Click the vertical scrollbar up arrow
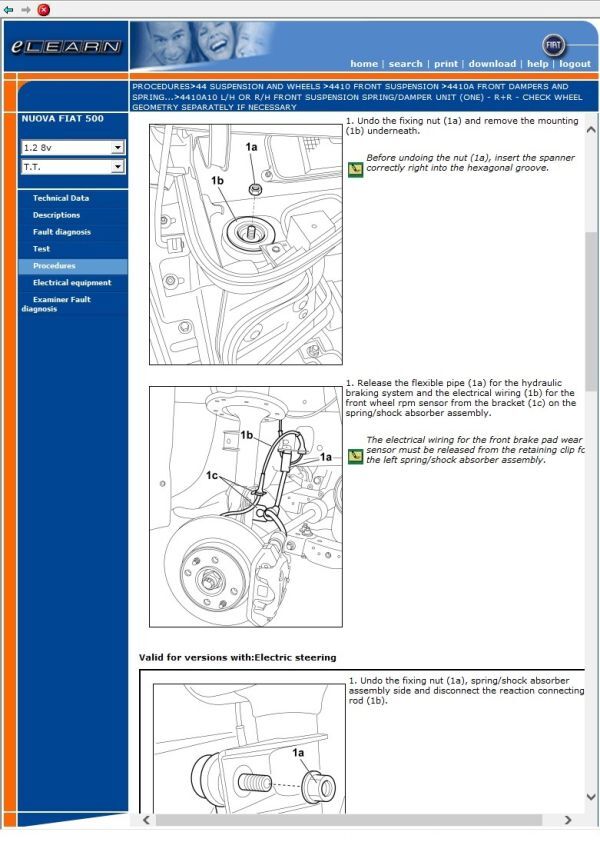This screenshot has width=600, height=842. click(591, 129)
